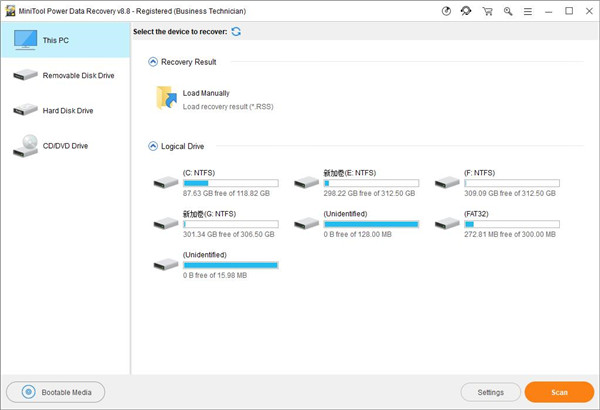Click the Load Manually folder icon

(x=166, y=98)
